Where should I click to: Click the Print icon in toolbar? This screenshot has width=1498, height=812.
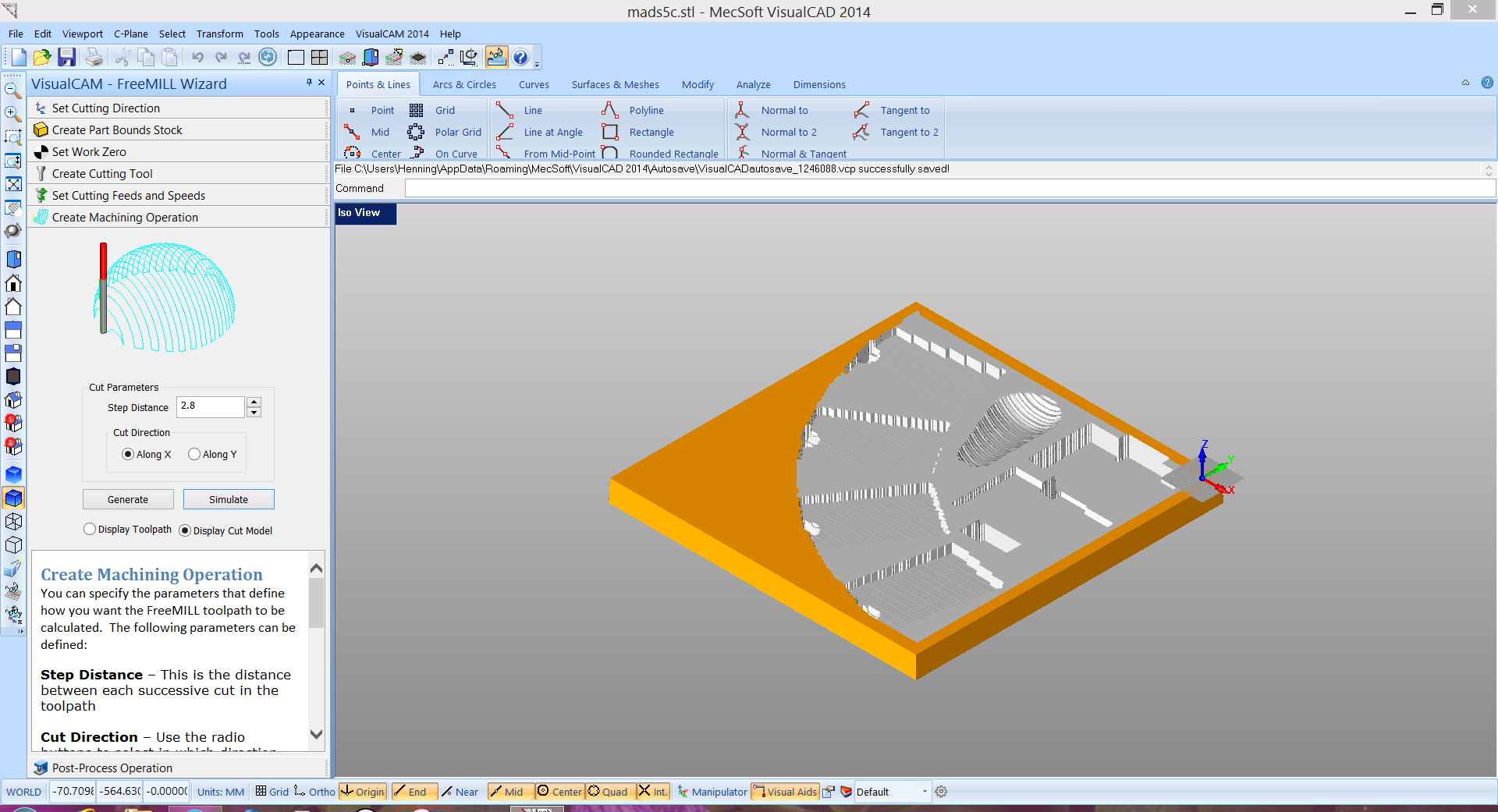94,57
